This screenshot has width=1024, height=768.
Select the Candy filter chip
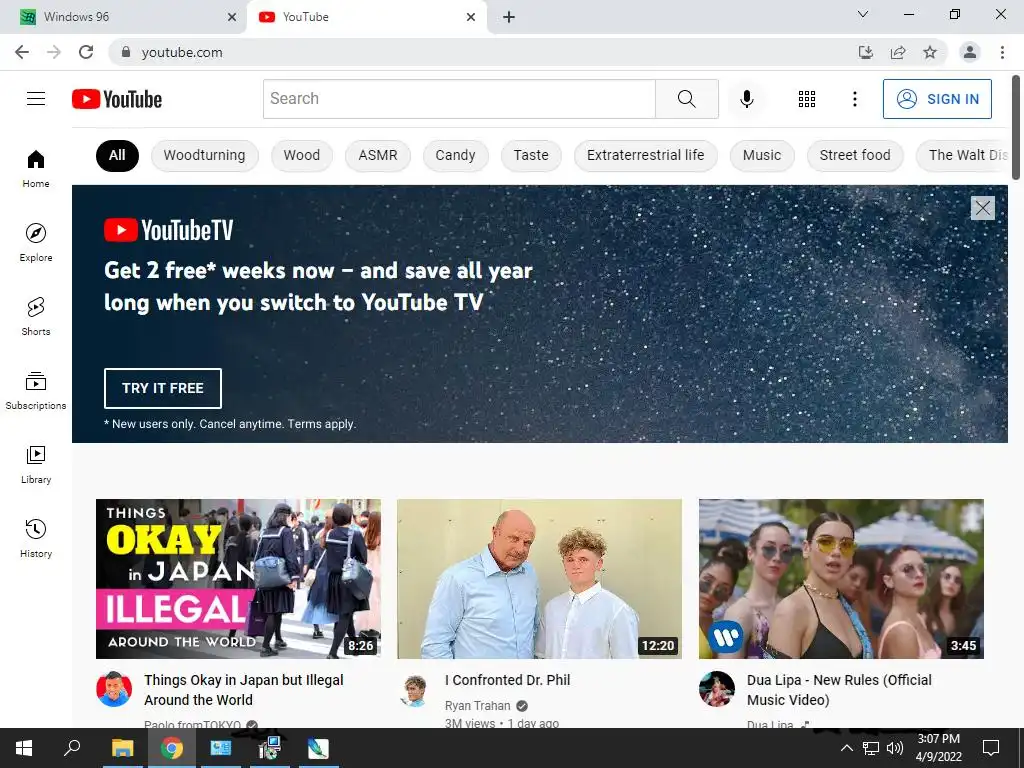click(x=455, y=155)
